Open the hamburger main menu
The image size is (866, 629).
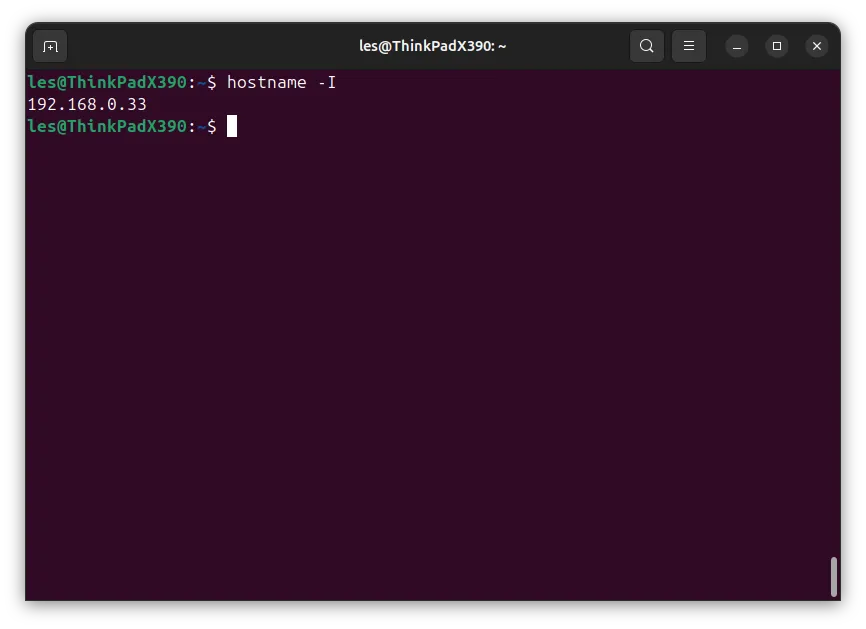click(689, 46)
